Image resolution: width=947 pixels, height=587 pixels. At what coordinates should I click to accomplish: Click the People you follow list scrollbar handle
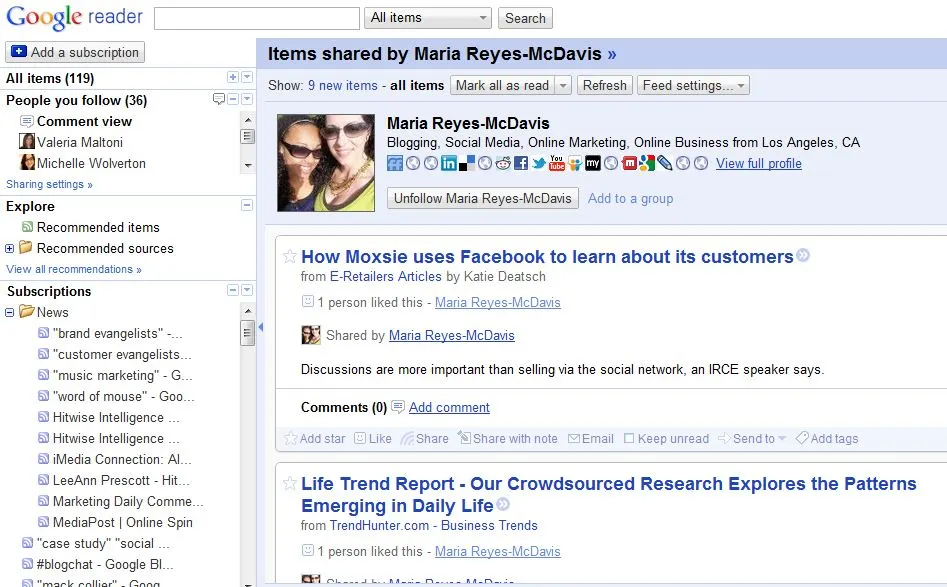point(247,136)
